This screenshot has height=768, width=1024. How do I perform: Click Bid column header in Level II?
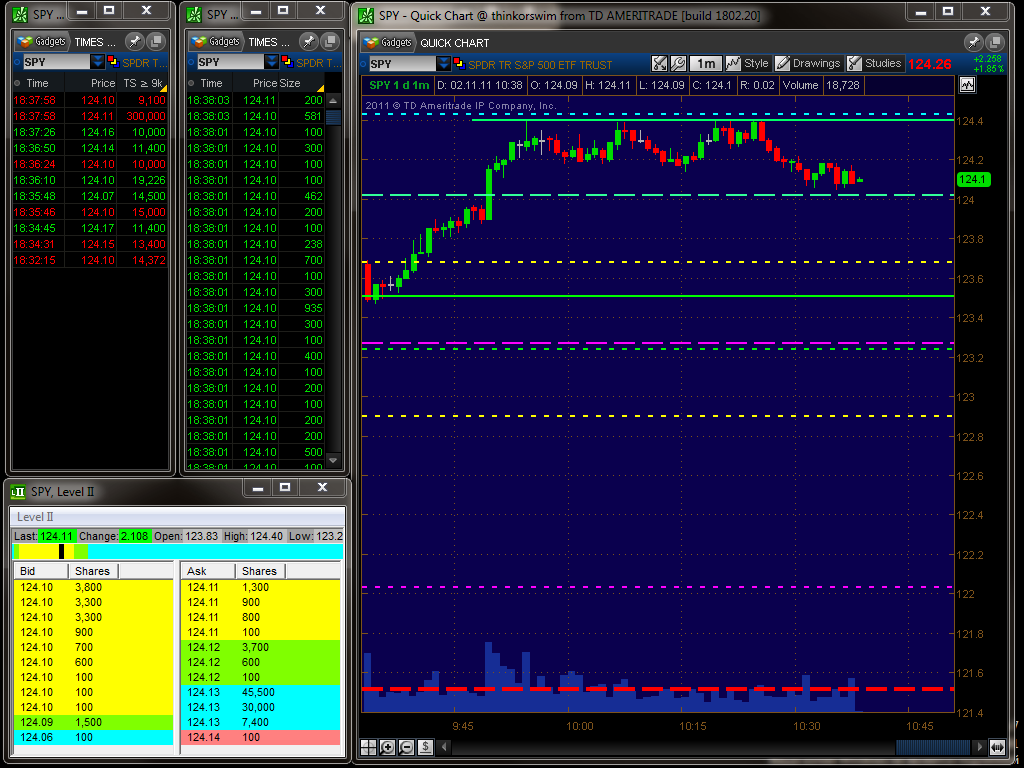40,571
